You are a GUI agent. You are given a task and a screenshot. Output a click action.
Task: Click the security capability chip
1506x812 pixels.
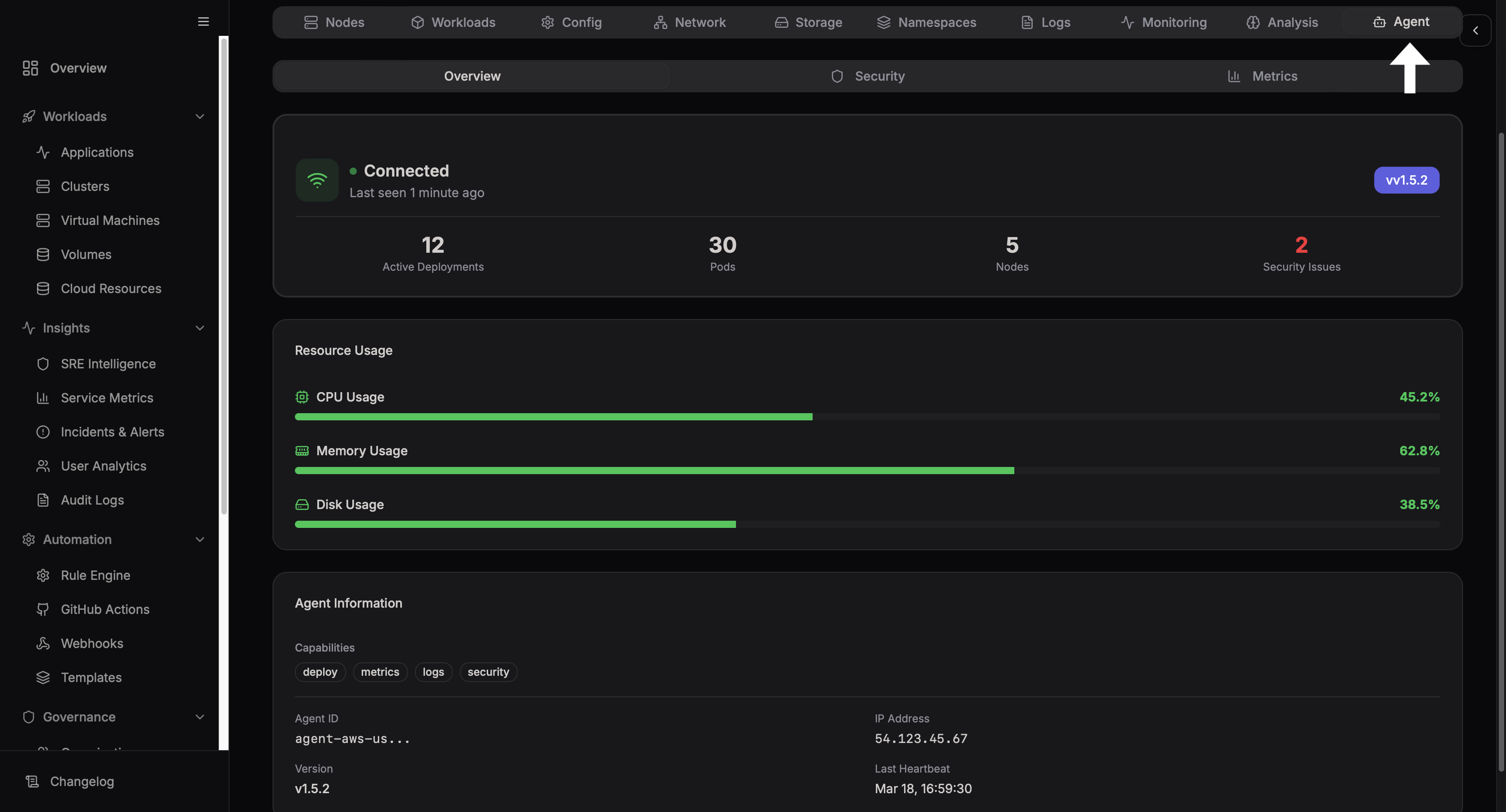(x=488, y=672)
